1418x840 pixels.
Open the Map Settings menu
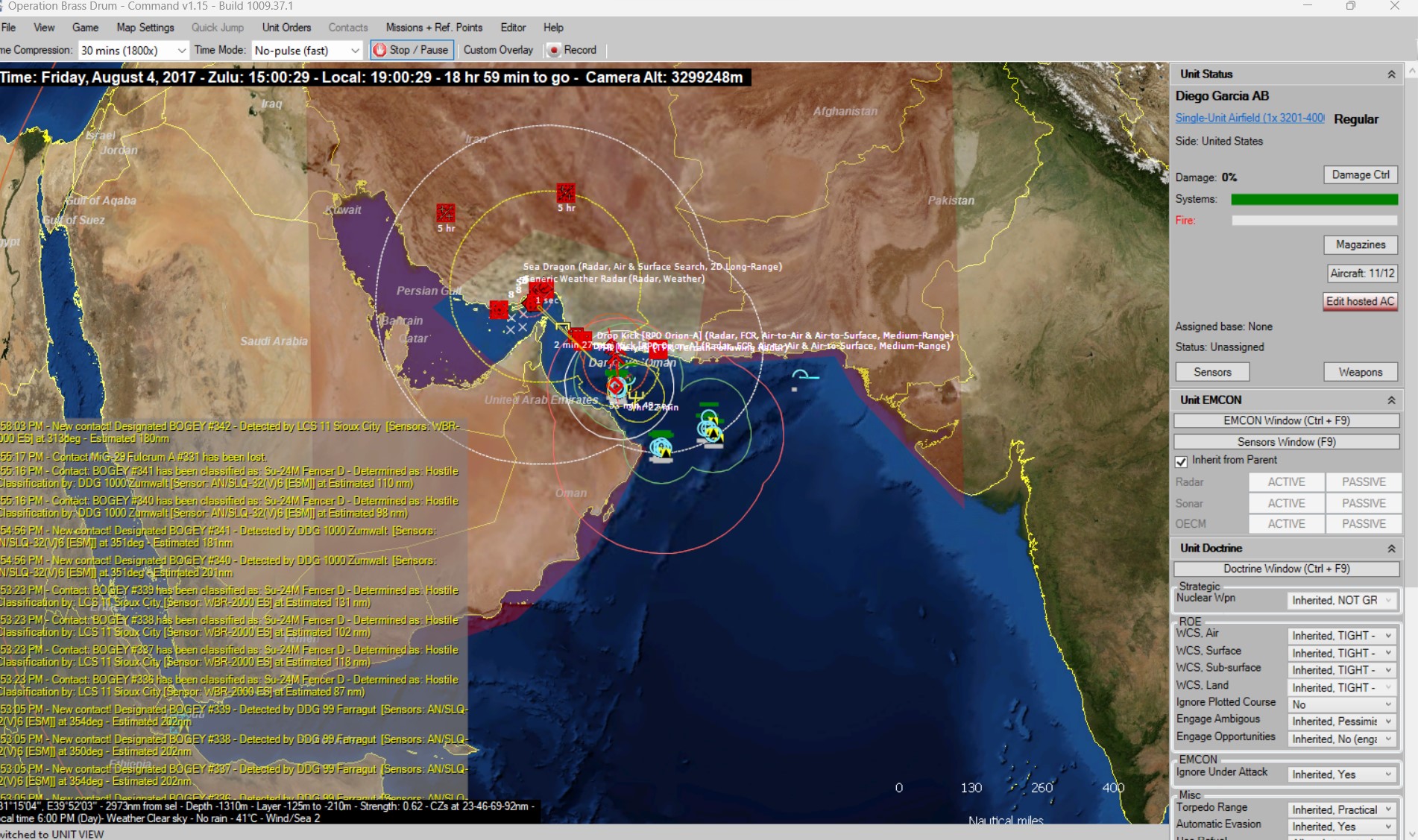coord(145,28)
